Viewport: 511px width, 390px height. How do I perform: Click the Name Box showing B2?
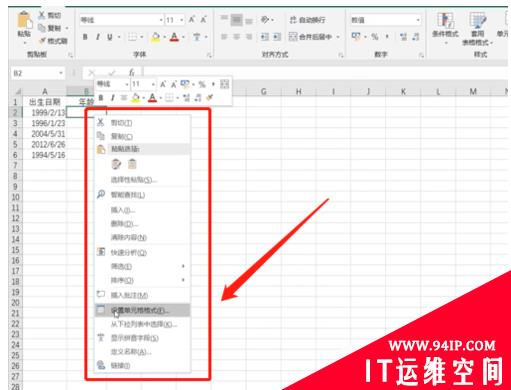click(38, 73)
